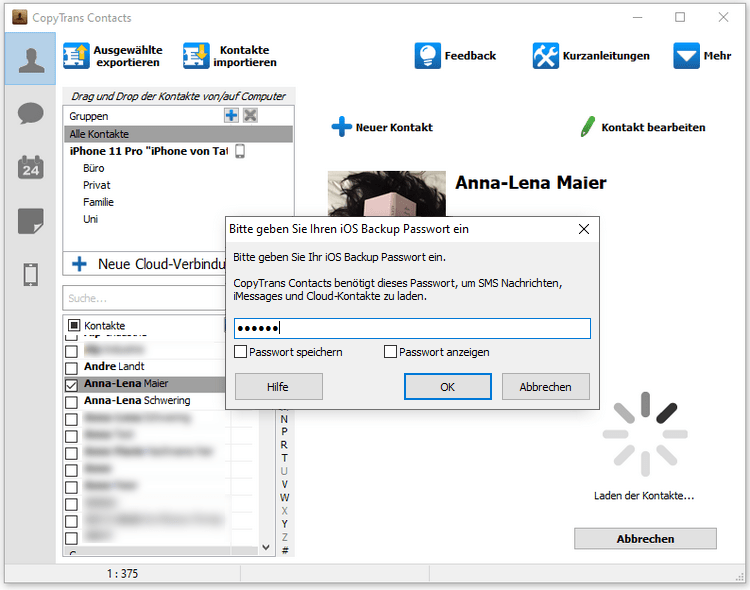Jump to letter W in alphabet index

click(x=284, y=498)
